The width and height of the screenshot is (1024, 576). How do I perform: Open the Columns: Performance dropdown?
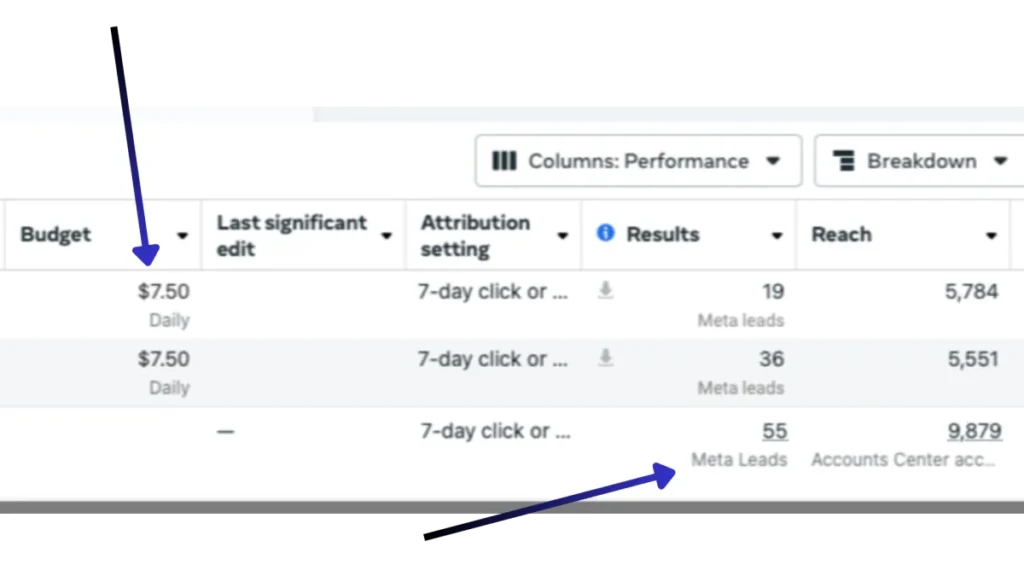point(638,161)
